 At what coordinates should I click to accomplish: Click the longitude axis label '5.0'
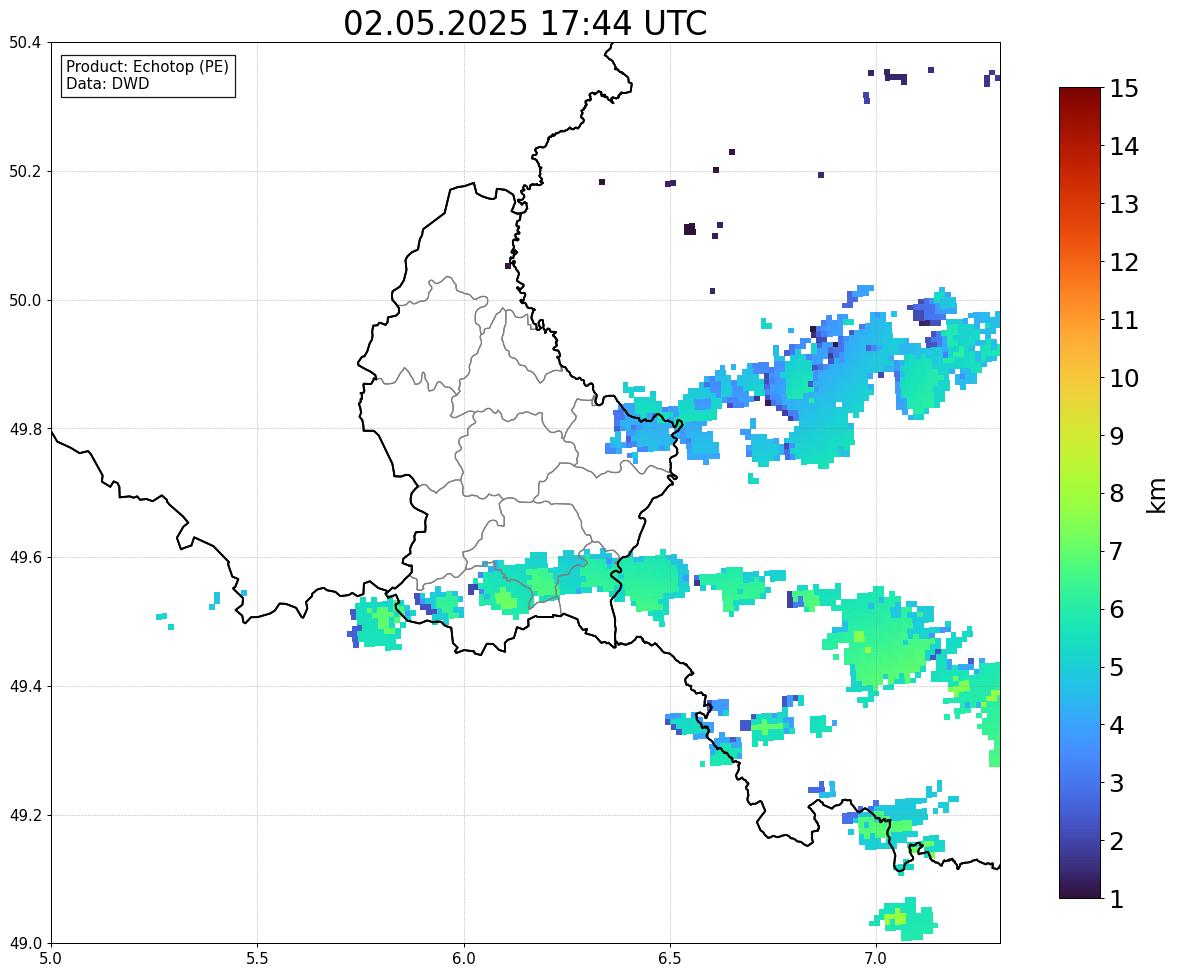tap(51, 959)
